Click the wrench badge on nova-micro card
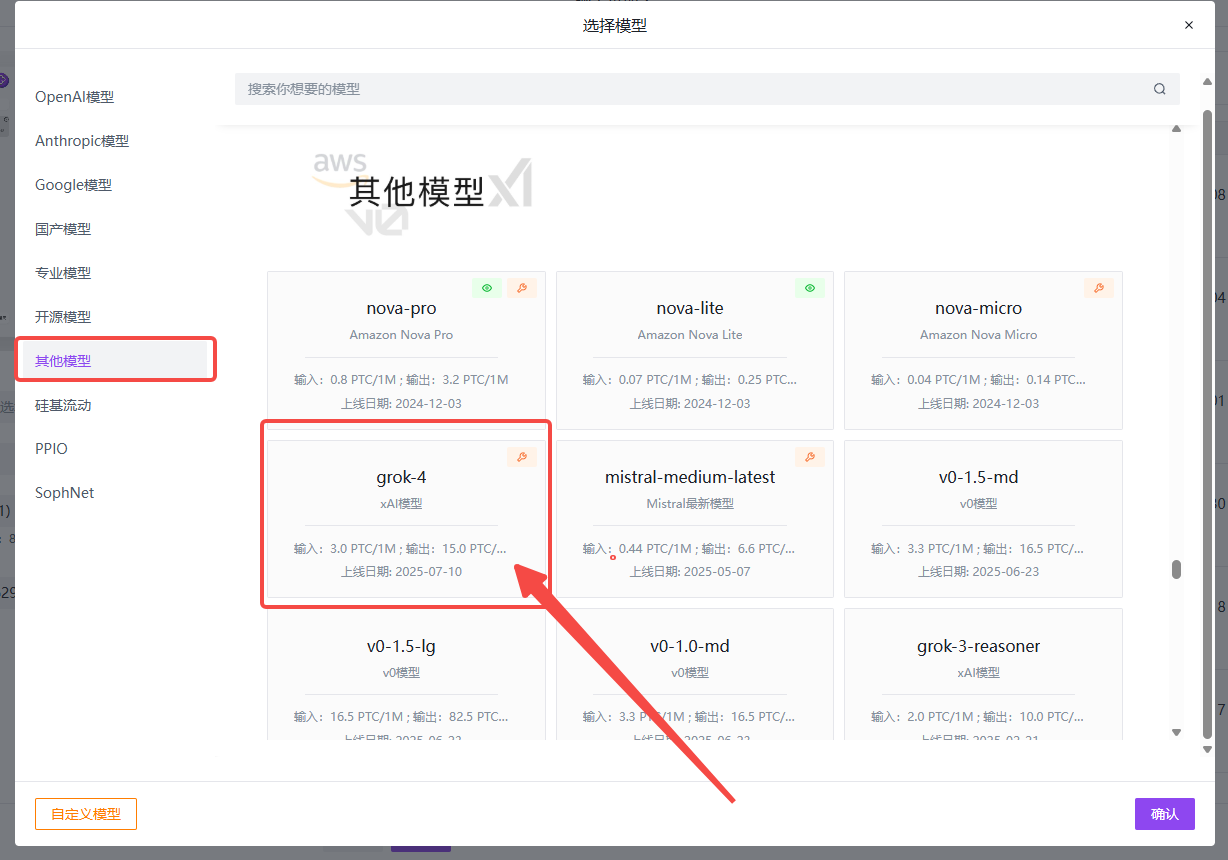1228x860 pixels. (1099, 288)
